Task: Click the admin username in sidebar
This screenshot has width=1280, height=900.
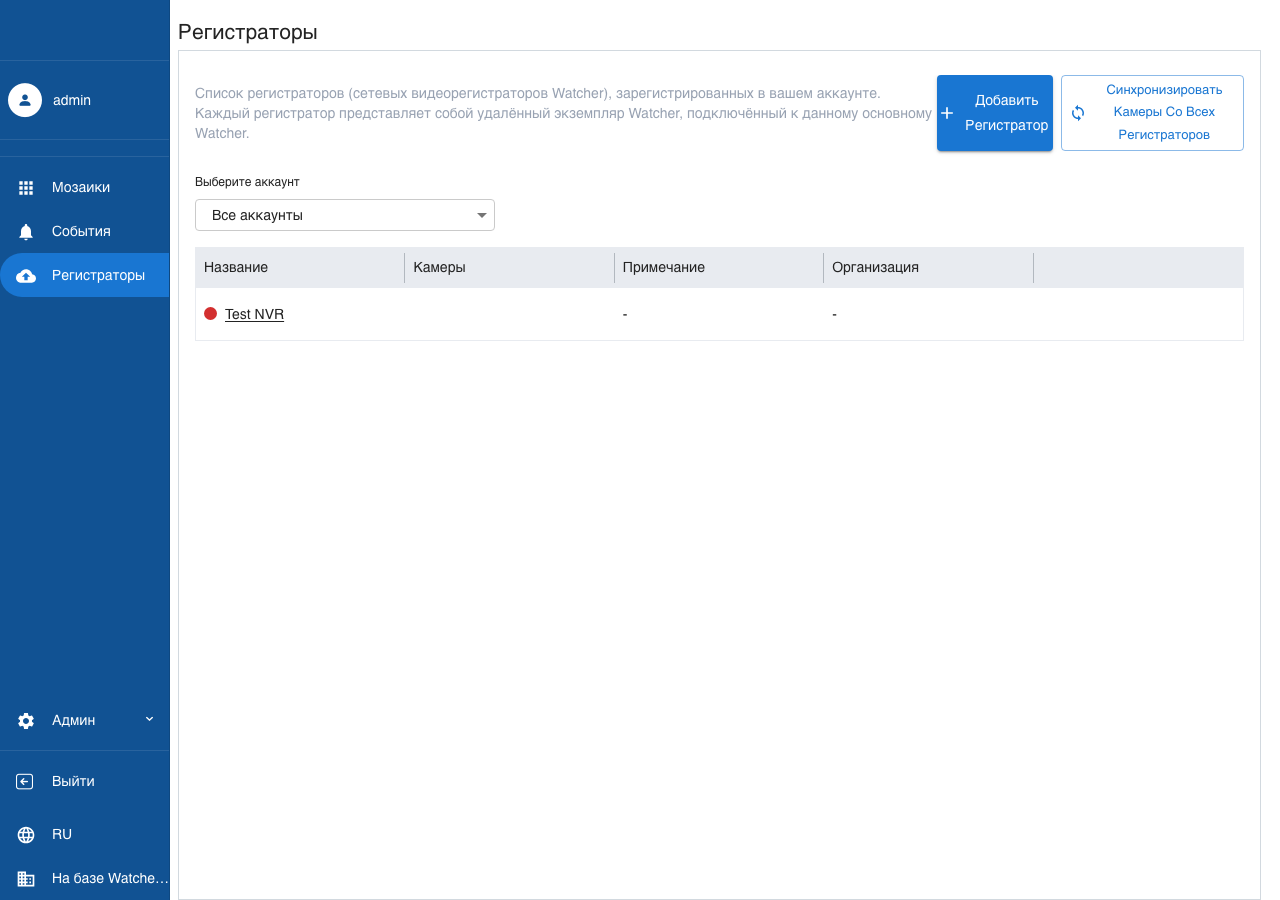Action: coord(72,100)
